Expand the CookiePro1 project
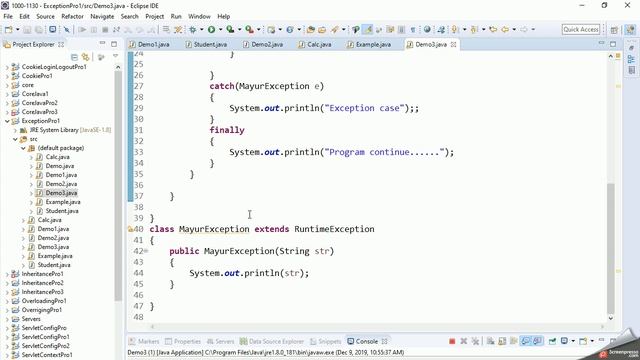640x360 pixels. coord(7,76)
